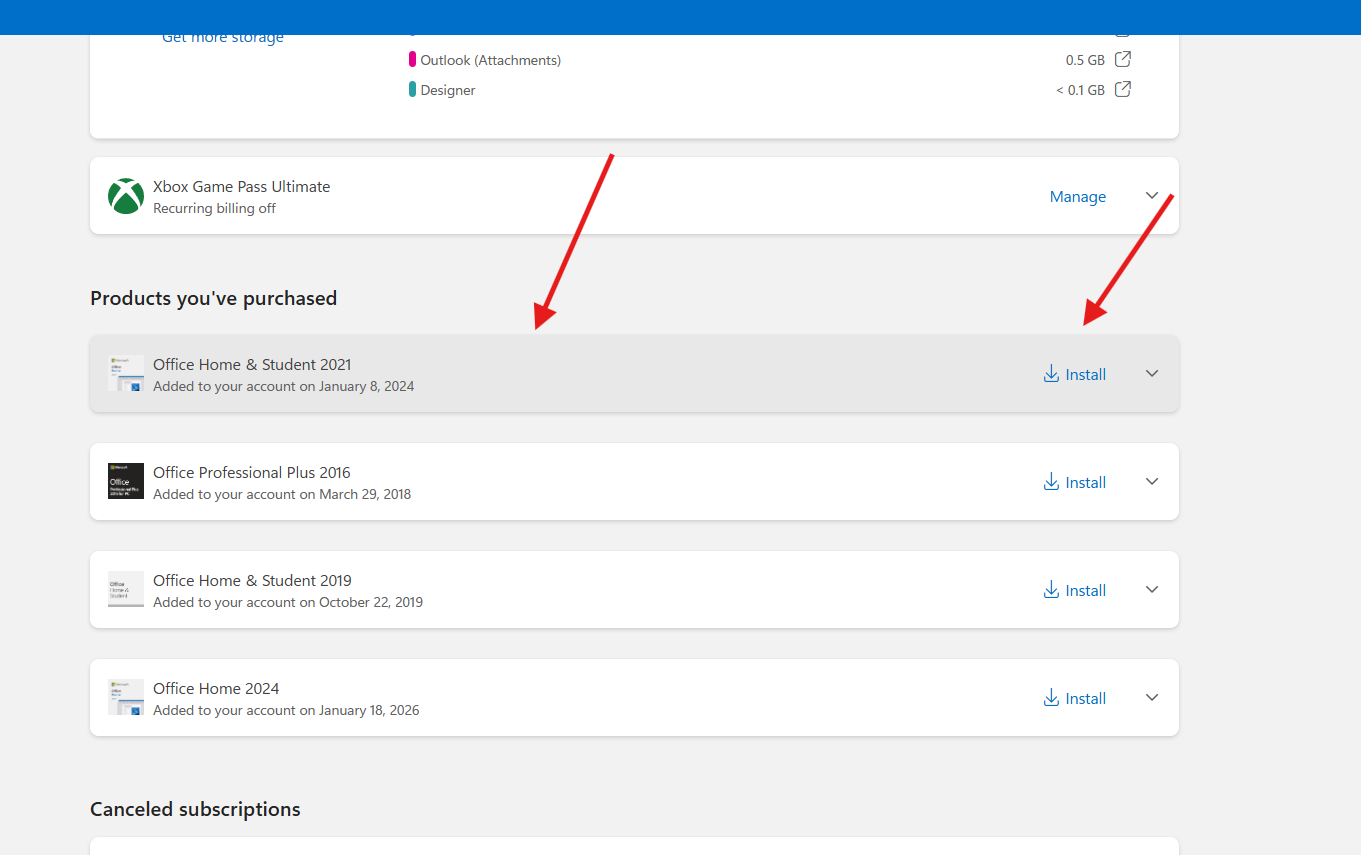
Task: Select the < 0.1 GB storage value
Action: (1080, 90)
